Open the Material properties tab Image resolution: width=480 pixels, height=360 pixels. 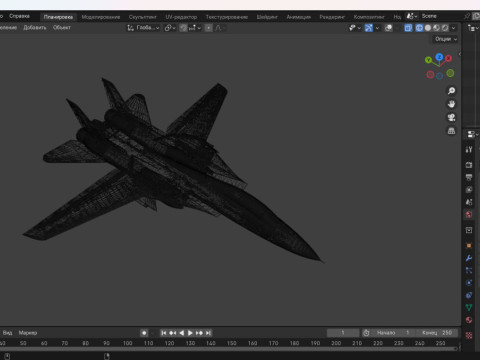[x=469, y=320]
